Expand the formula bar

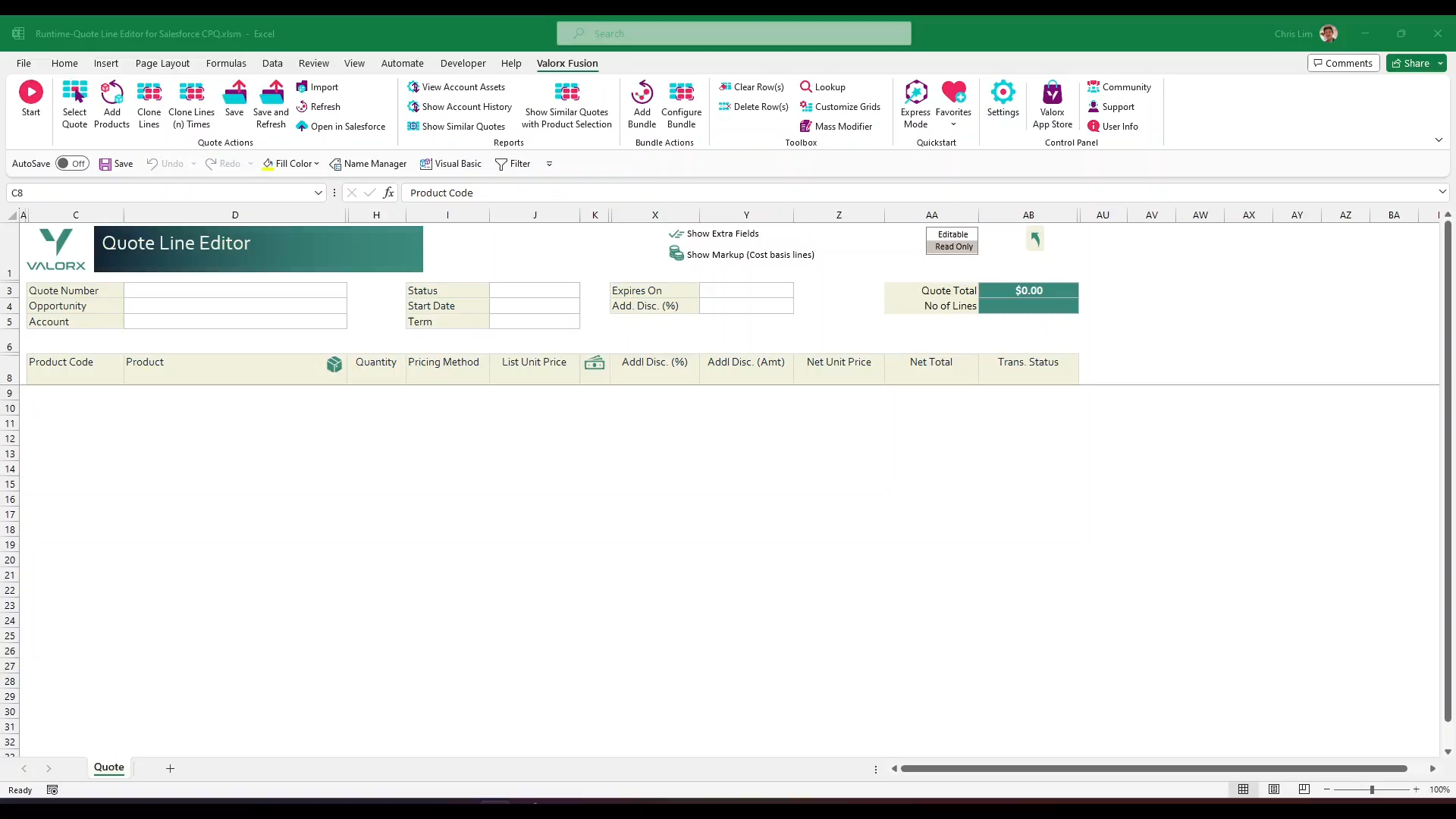1442,192
